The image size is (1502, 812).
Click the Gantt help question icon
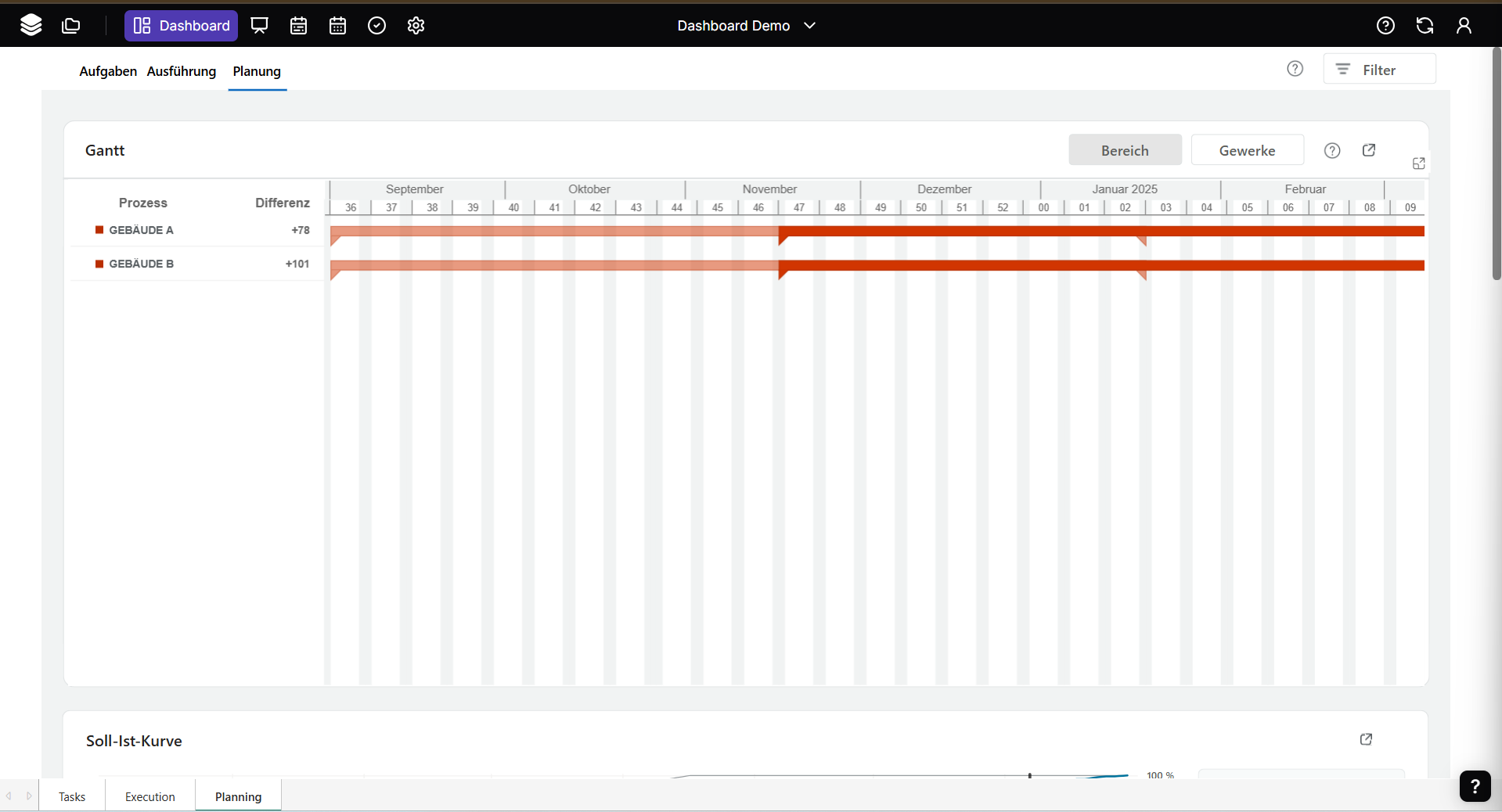click(1332, 150)
